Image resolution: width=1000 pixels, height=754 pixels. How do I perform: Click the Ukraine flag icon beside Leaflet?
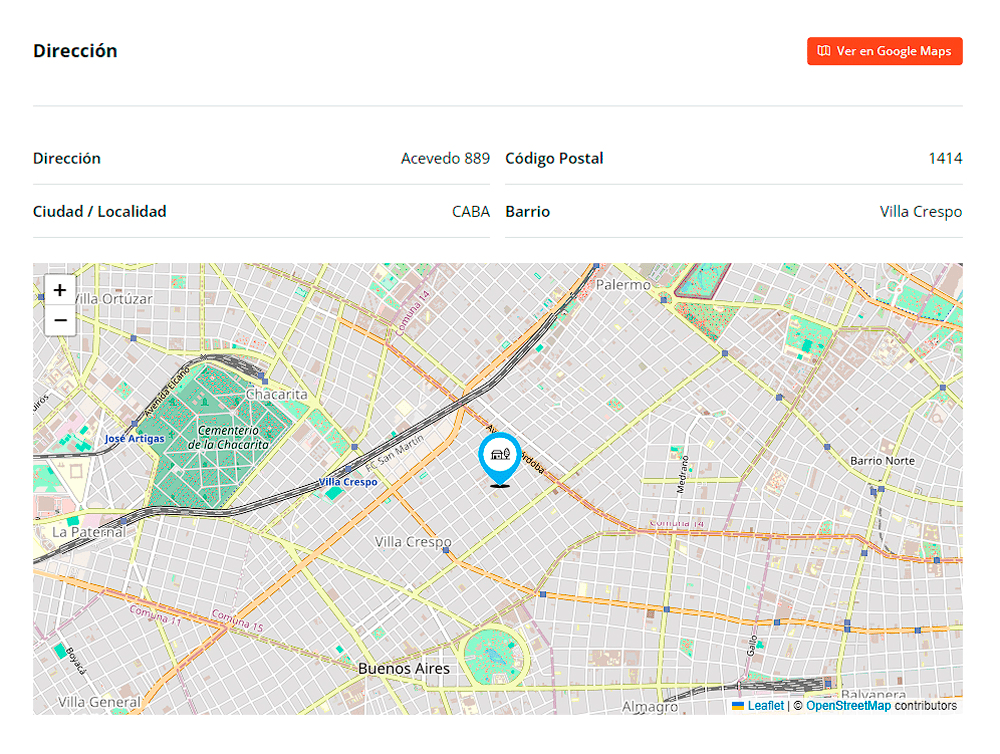[x=738, y=706]
